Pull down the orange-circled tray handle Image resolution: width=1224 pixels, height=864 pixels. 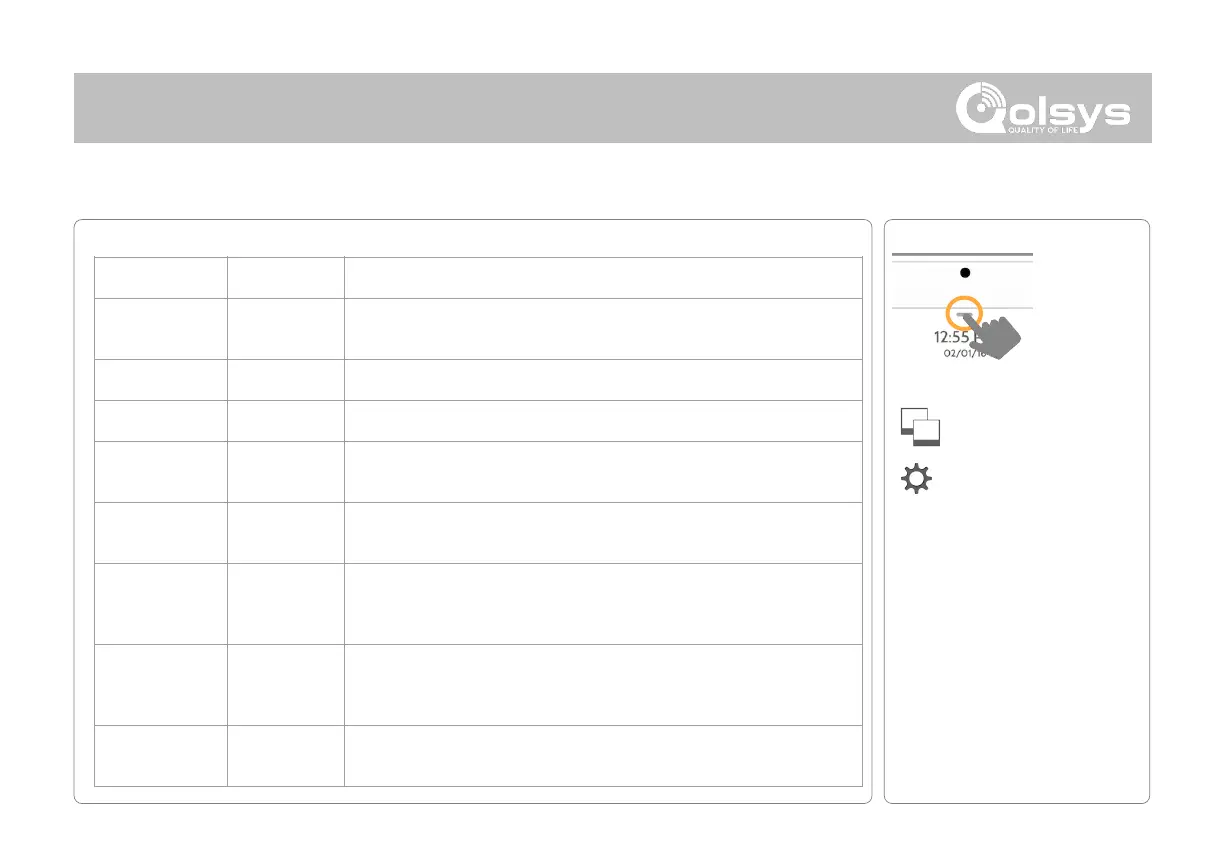[962, 314]
